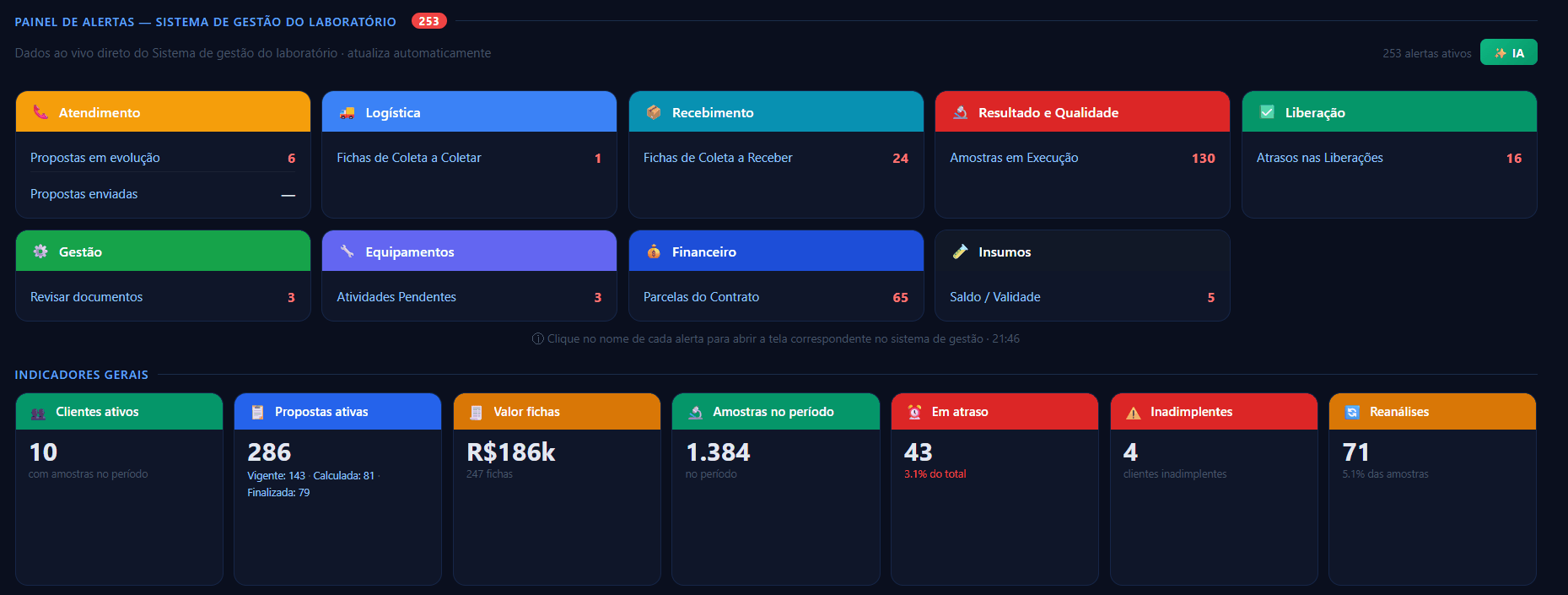Click the value 71 in Reanálises
Image resolution: width=1568 pixels, height=595 pixels.
[1355, 452]
